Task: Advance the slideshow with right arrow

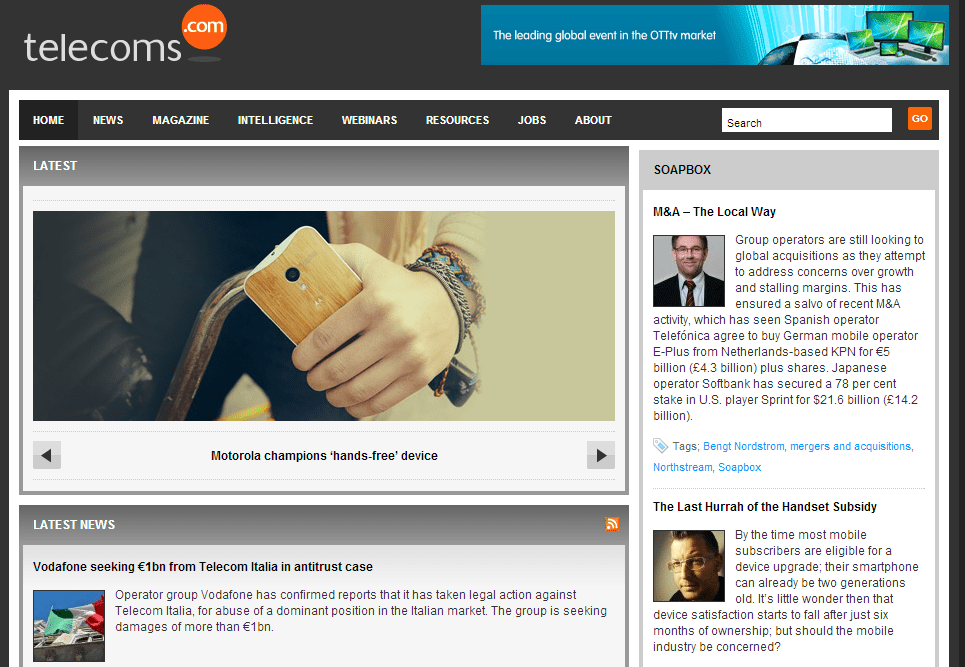Action: (x=601, y=455)
